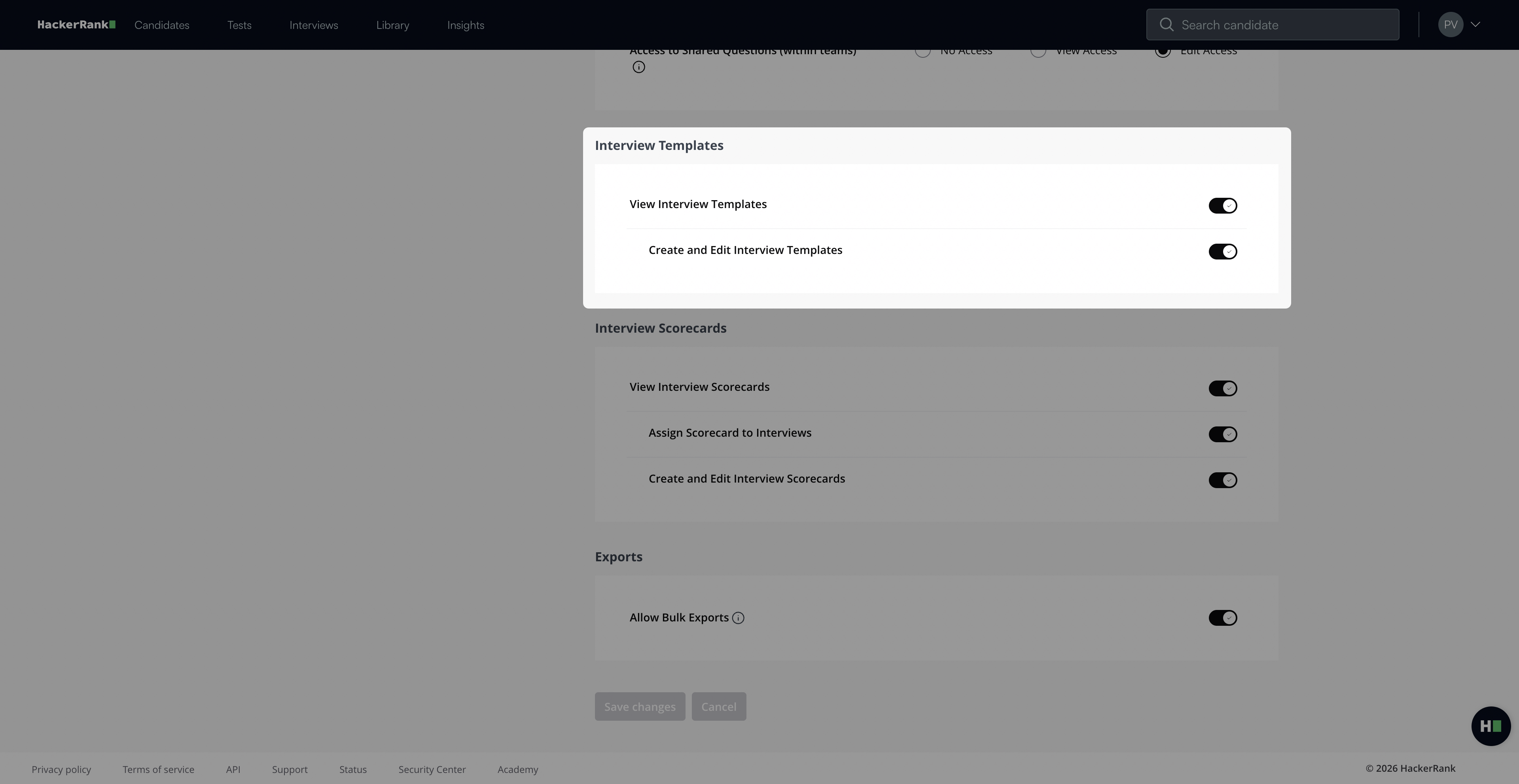1519x784 pixels.
Task: Navigate to the Tests tab
Action: point(239,25)
